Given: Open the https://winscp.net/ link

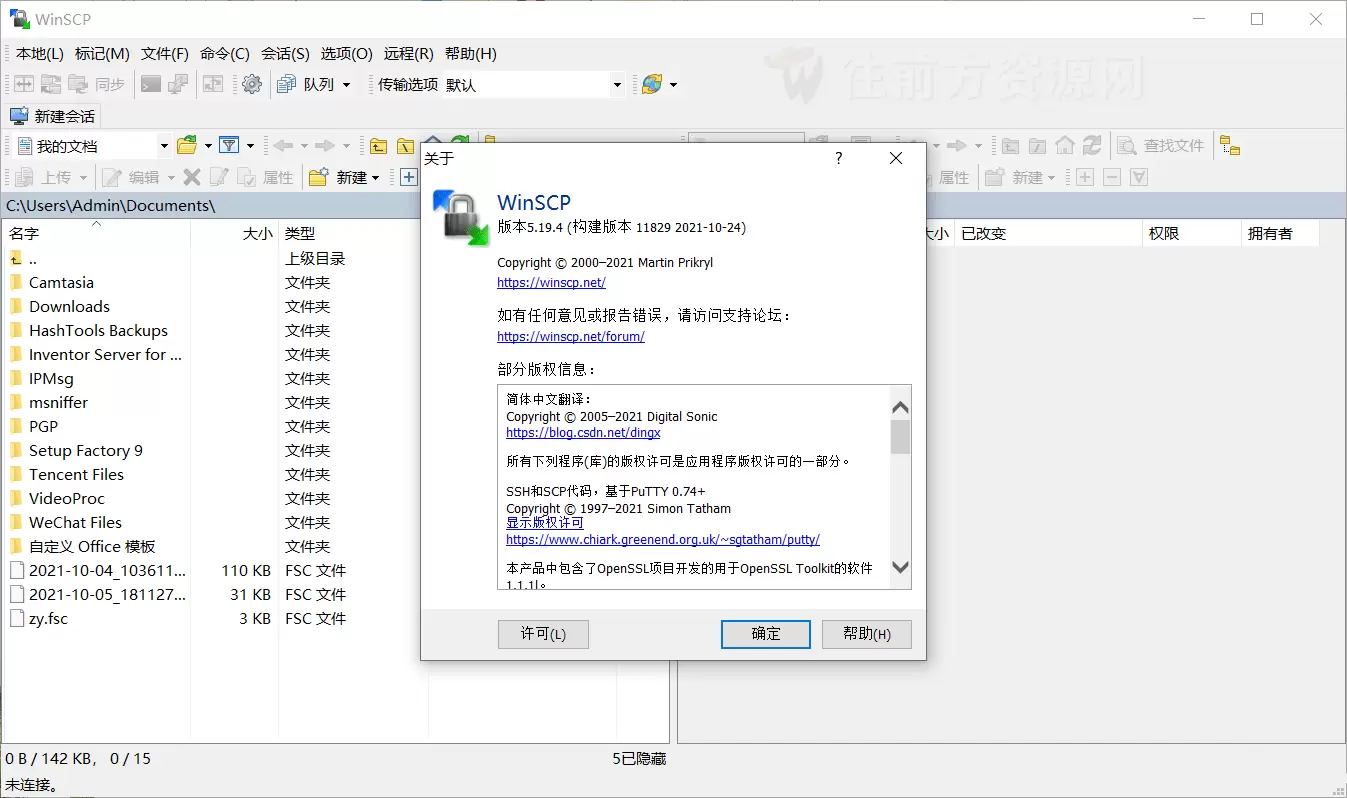Looking at the screenshot, I should (551, 283).
